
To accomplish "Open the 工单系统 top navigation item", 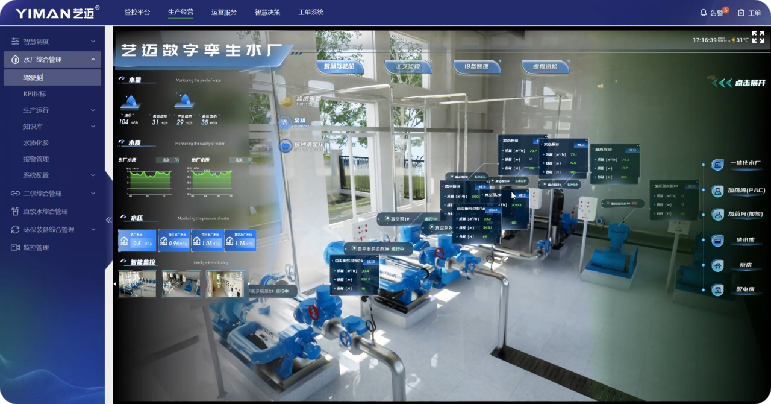I will 310,12.
